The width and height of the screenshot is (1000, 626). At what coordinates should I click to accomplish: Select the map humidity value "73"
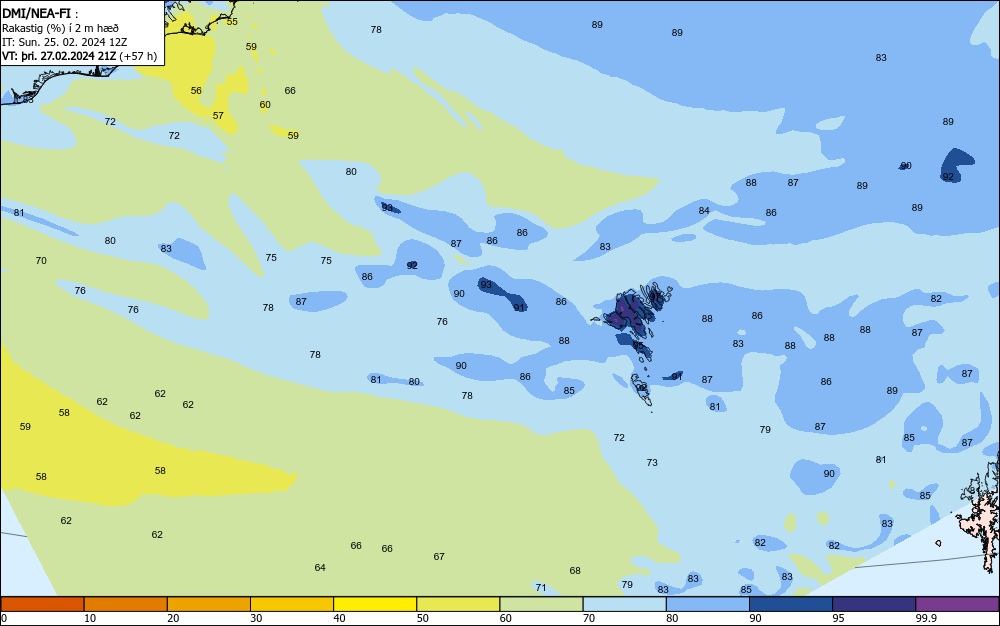click(652, 462)
